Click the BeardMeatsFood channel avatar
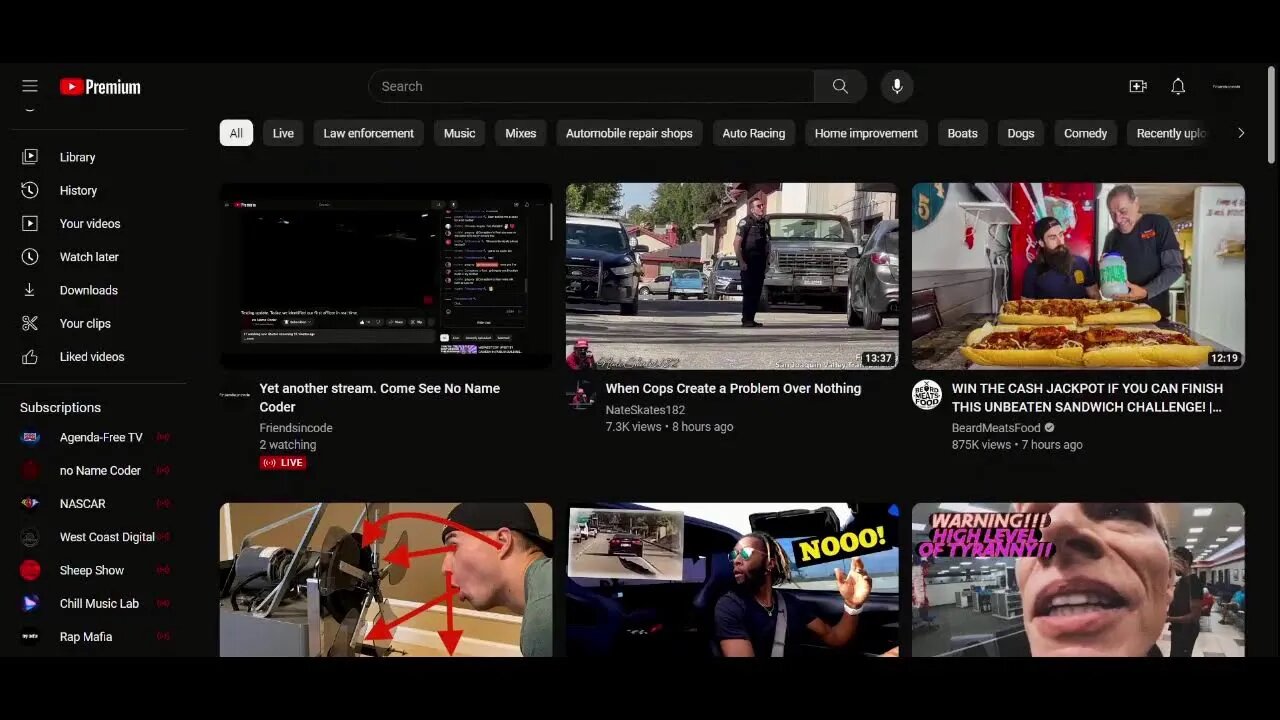Screen dimensions: 1280x720 pos(927,395)
